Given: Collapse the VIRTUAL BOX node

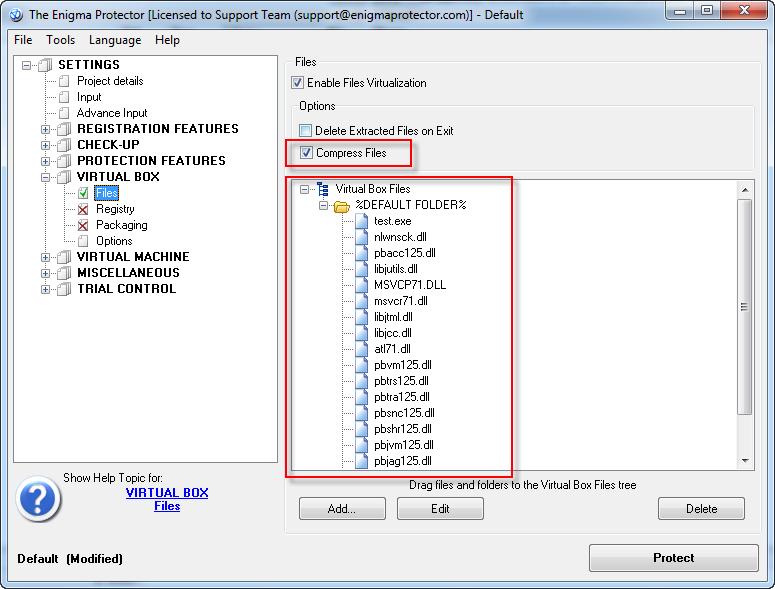Looking at the screenshot, I should [45, 177].
